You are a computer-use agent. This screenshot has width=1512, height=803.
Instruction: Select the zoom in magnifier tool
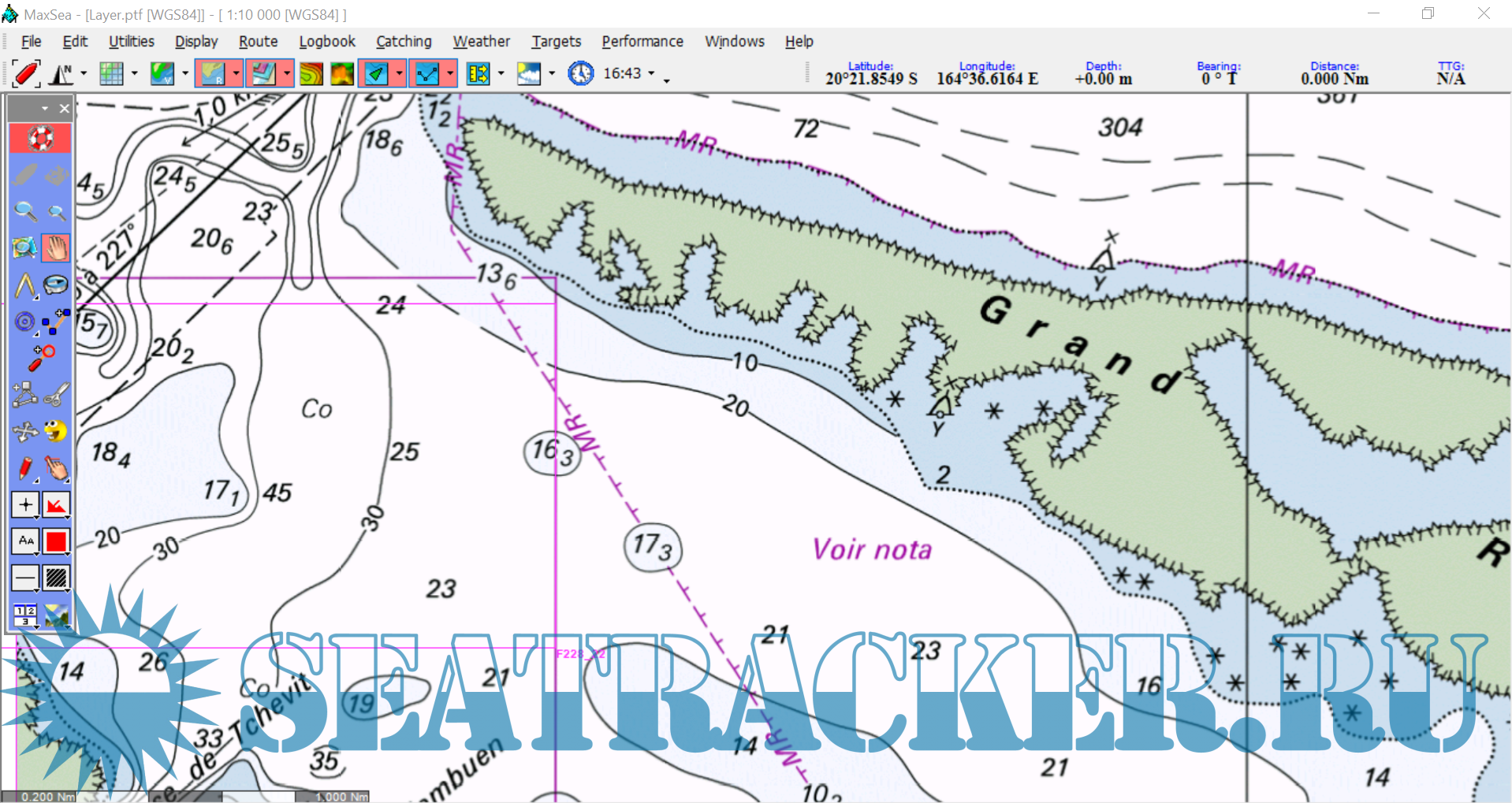[x=25, y=211]
